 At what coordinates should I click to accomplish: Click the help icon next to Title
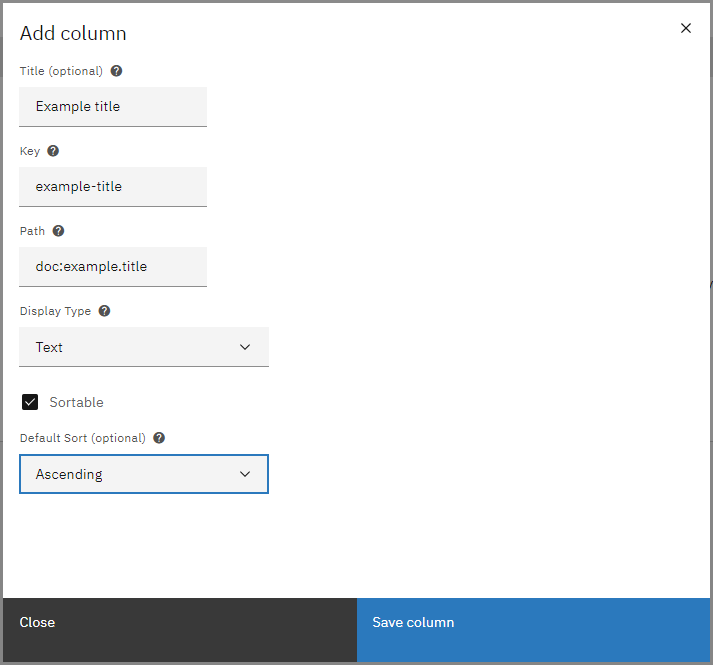117,71
